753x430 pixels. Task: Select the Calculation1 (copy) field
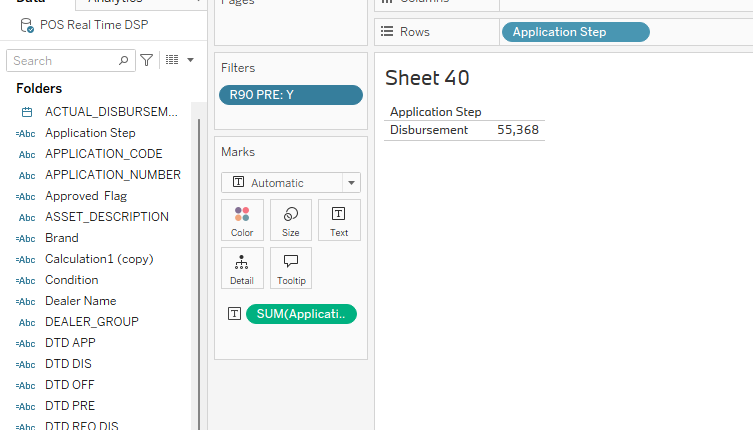click(99, 259)
